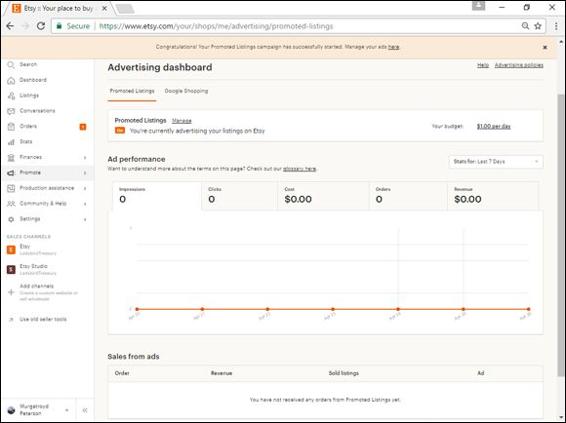Select the Etsy Studio channel icon

pyautogui.click(x=11, y=270)
